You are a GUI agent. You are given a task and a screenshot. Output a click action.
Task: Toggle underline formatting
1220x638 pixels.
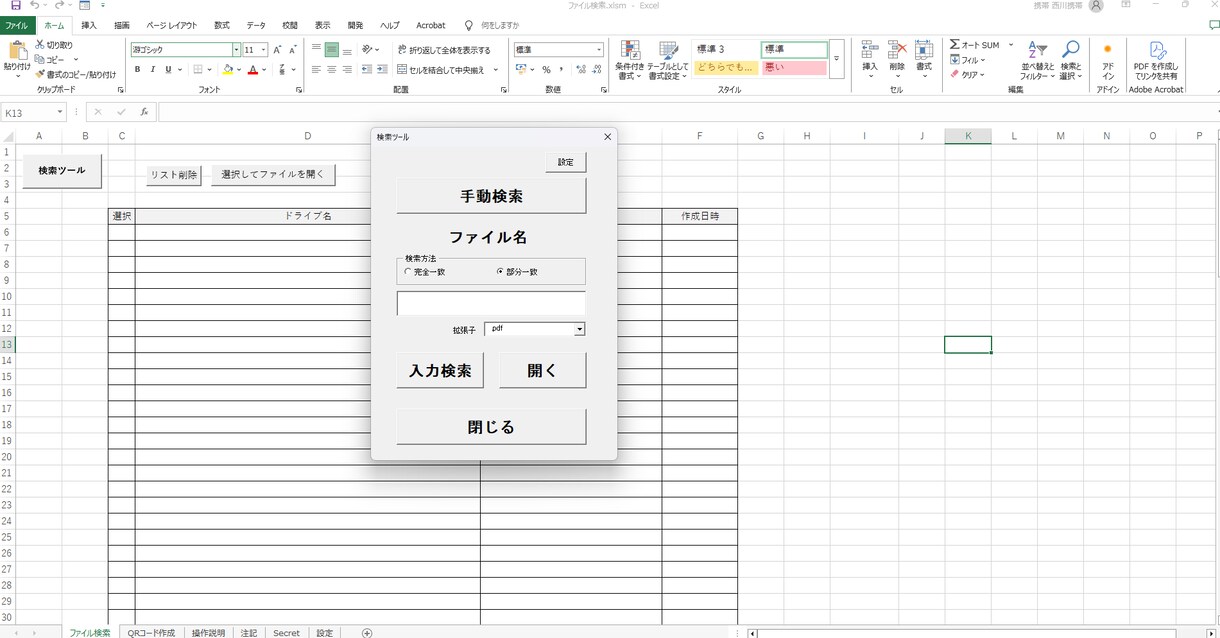(x=167, y=70)
